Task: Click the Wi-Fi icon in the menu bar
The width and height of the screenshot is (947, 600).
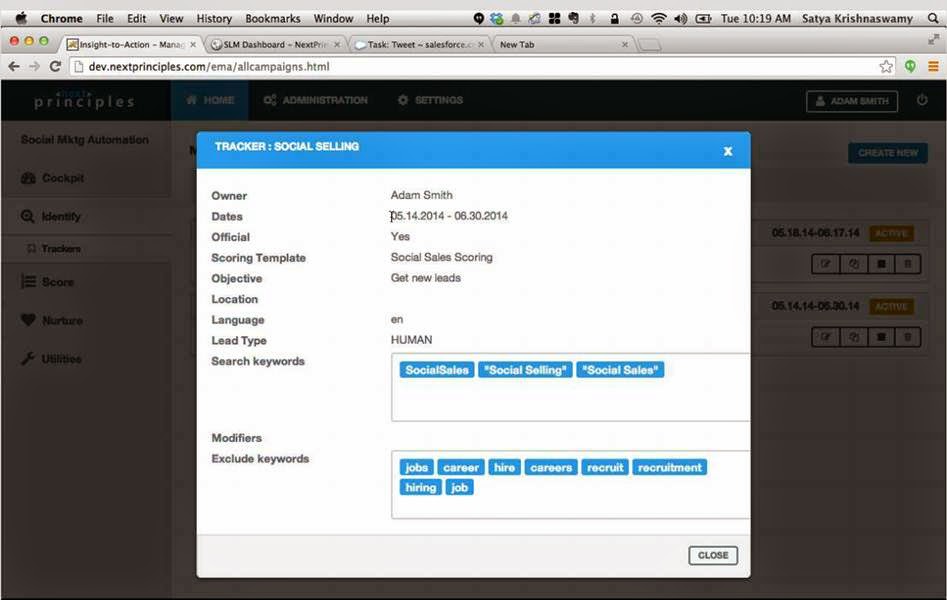Action: [x=658, y=19]
